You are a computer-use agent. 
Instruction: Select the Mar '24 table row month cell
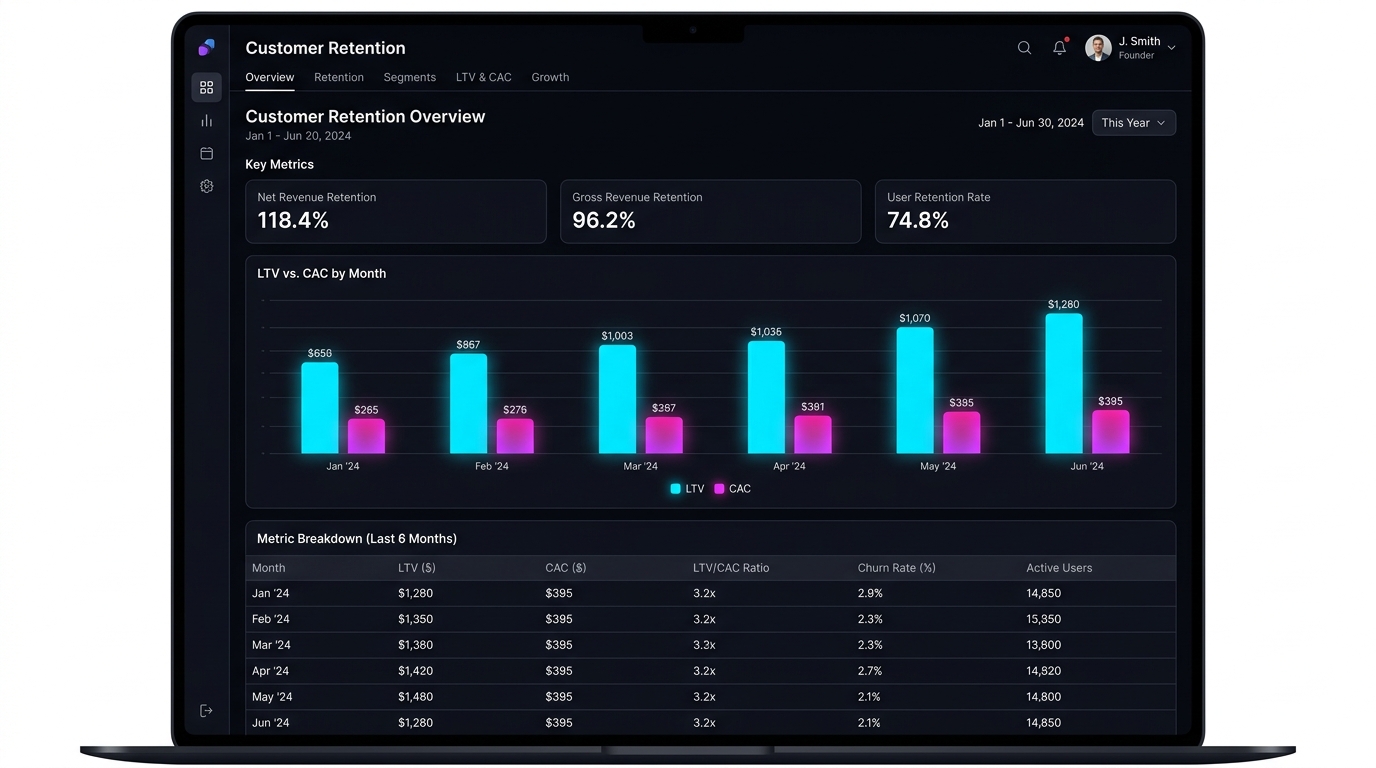coord(271,645)
